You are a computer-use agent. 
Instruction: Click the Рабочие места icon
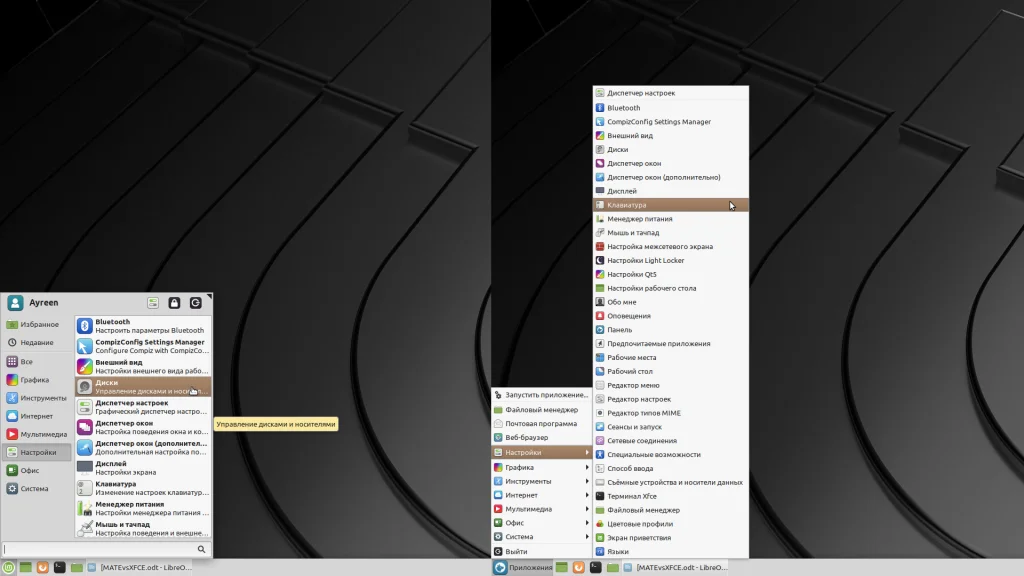(x=600, y=358)
